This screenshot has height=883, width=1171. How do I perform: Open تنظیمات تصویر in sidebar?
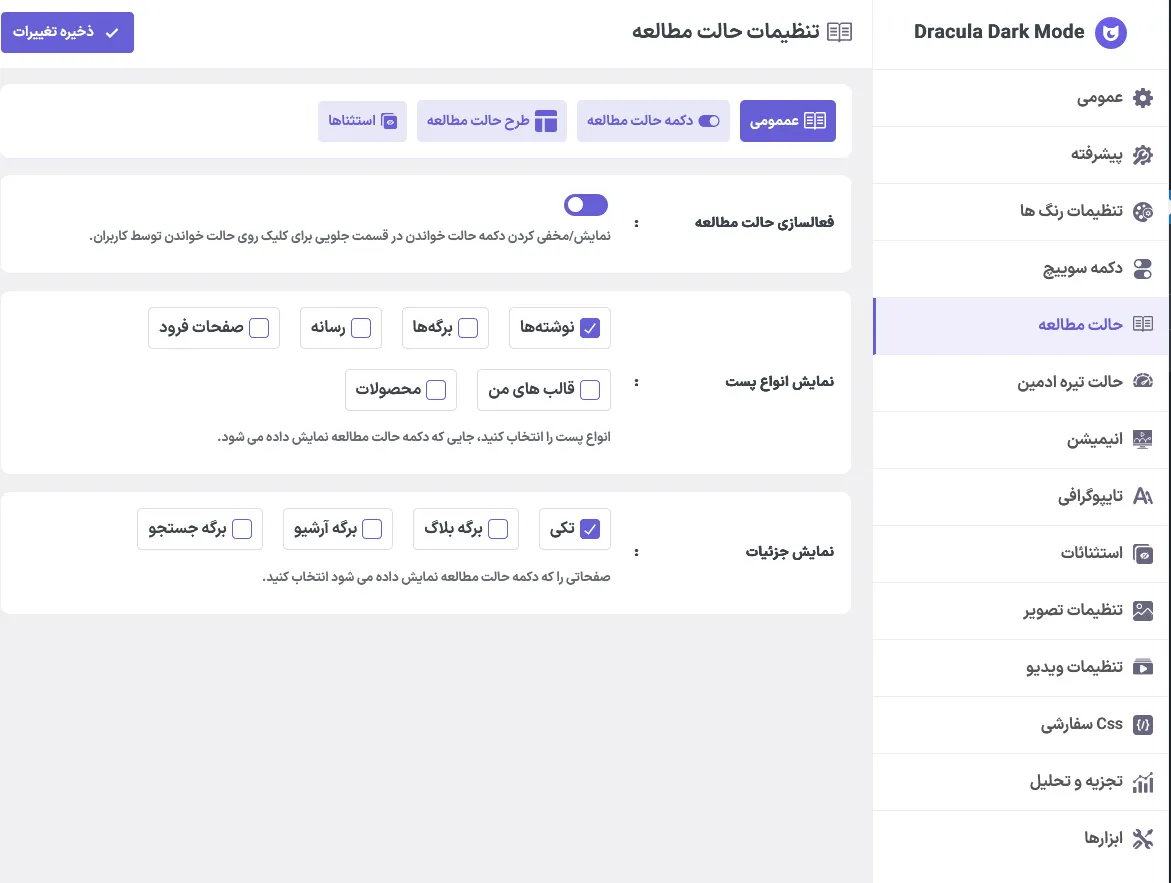pyautogui.click(x=1020, y=610)
